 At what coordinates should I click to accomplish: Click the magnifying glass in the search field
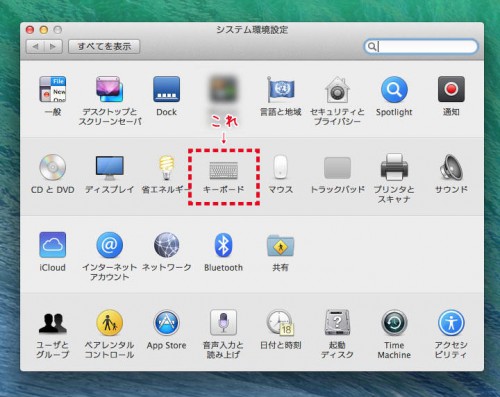[x=372, y=46]
